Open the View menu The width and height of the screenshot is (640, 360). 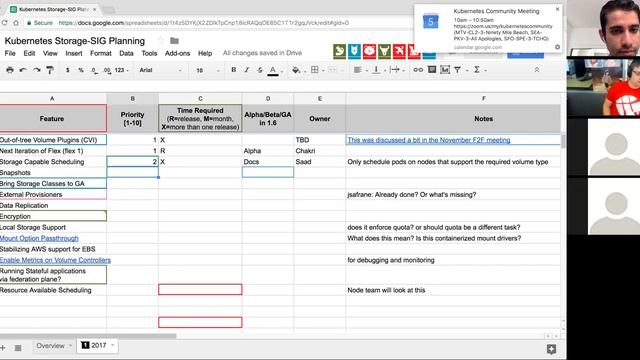50,53
